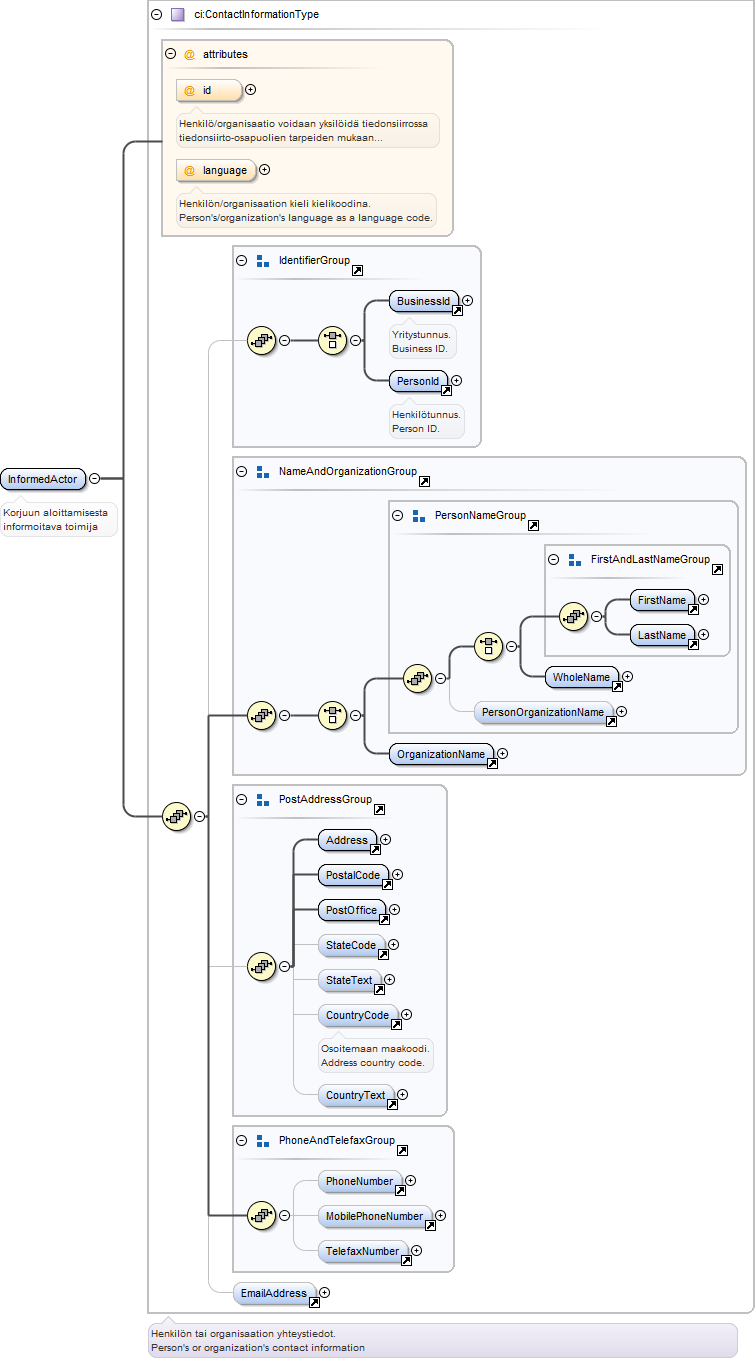Expand StateCode plus sign
This screenshot has width=756, height=1361.
[x=394, y=944]
